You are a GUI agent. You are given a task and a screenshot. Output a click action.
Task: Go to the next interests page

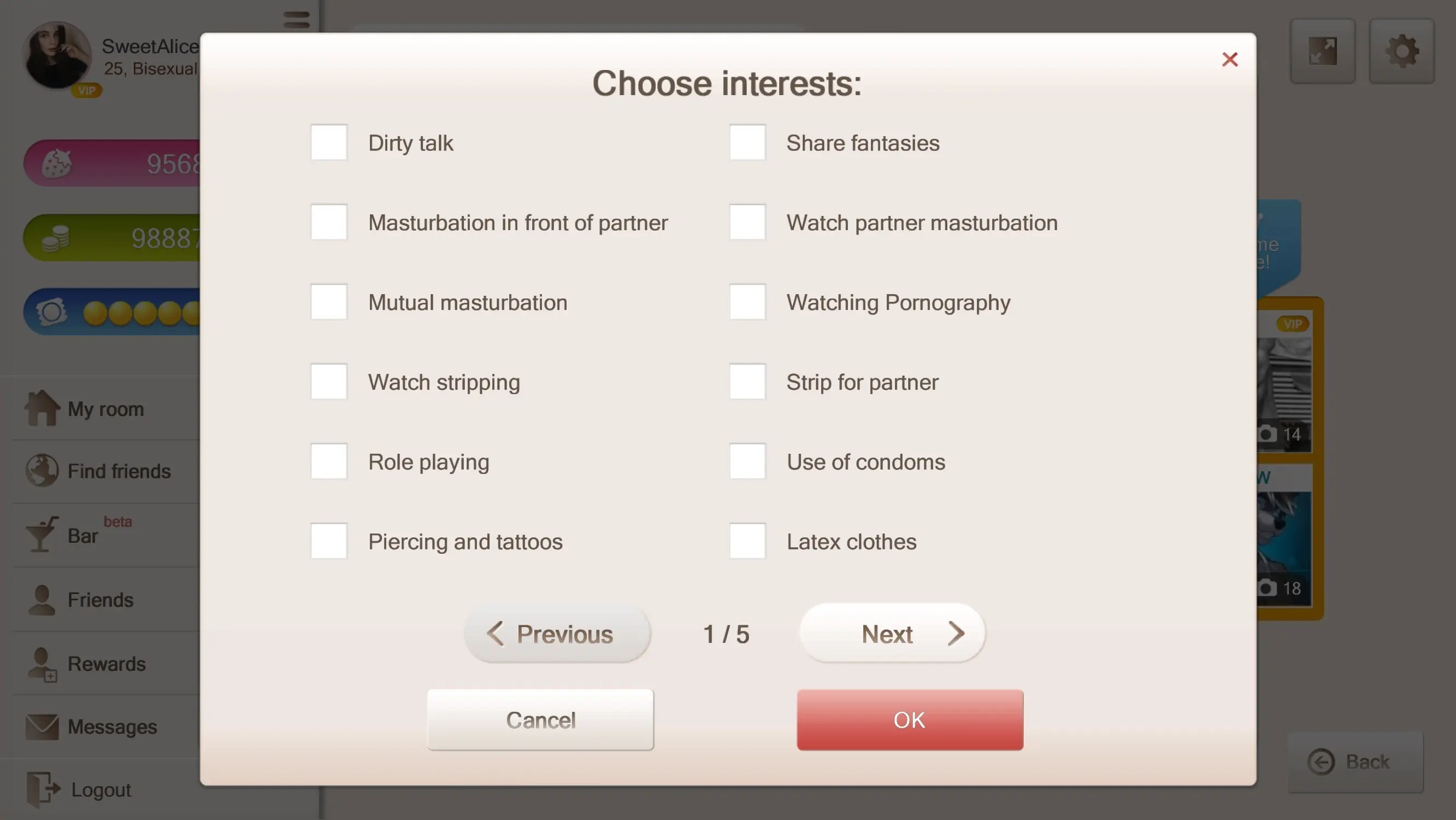892,634
